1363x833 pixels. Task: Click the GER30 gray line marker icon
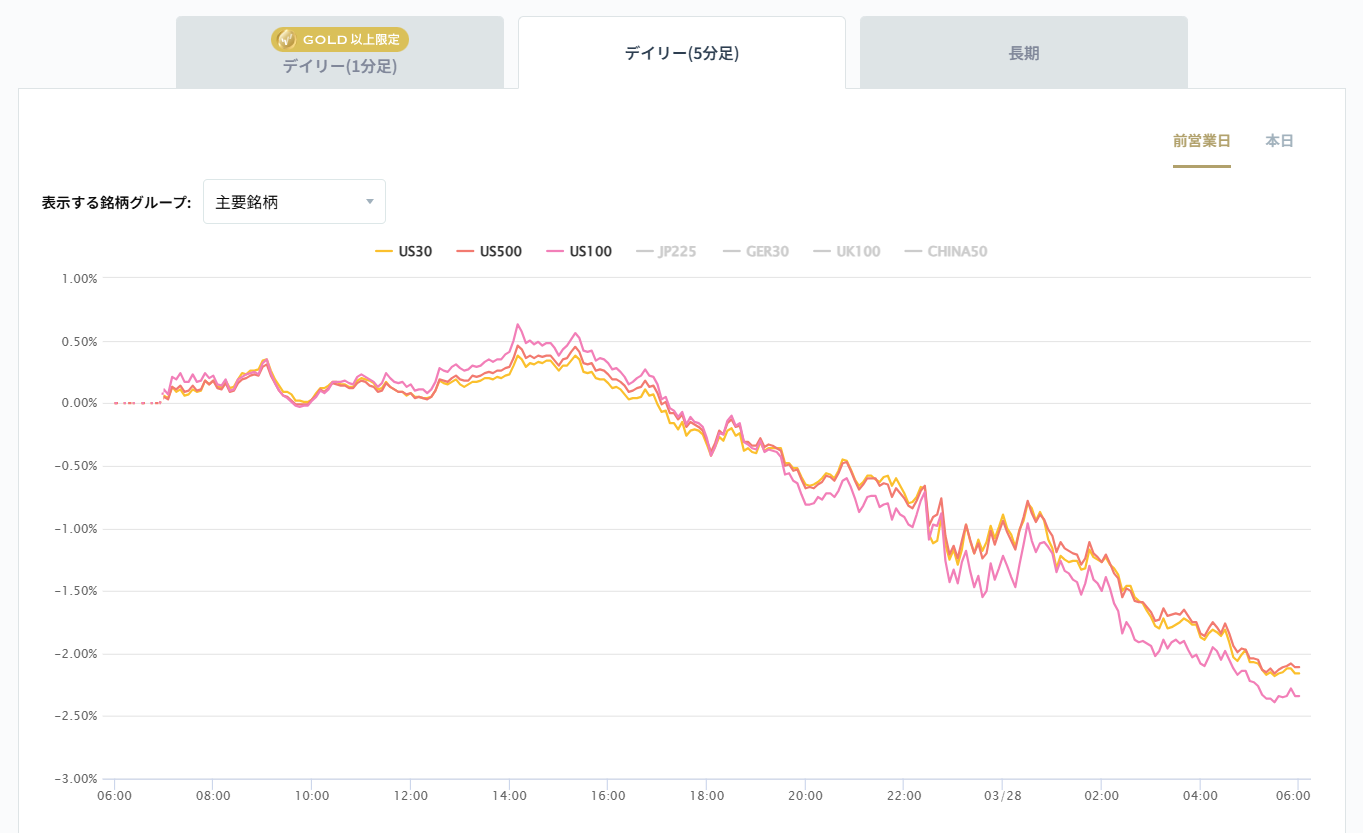(x=730, y=251)
